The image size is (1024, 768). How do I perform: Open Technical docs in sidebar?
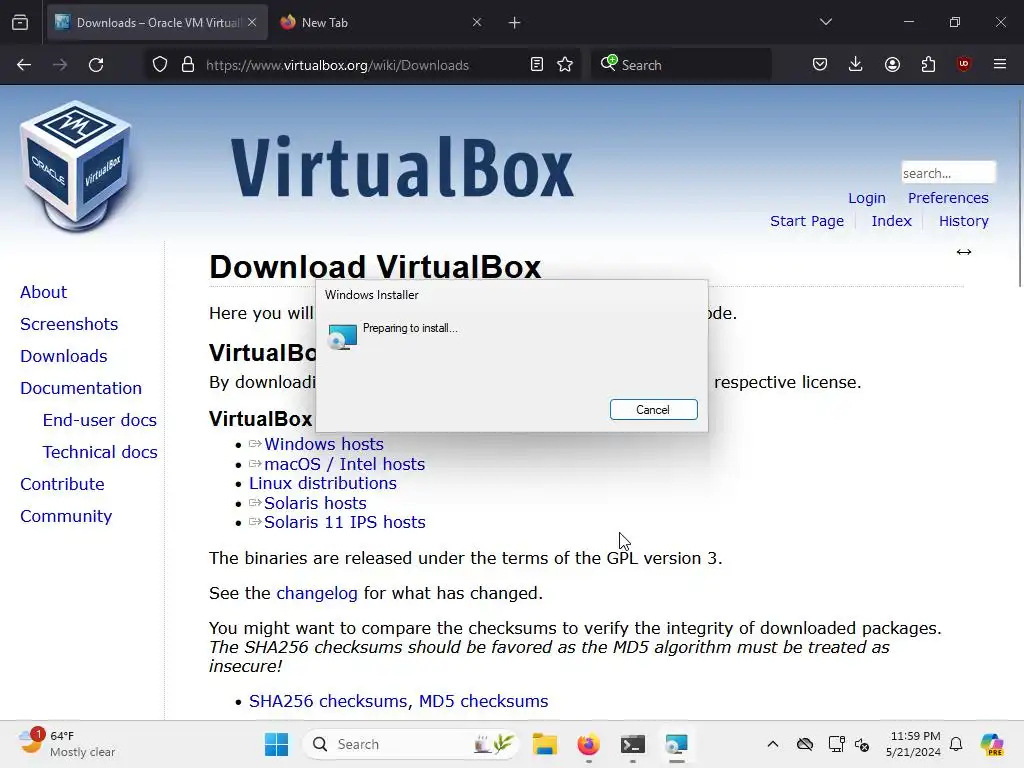[x=100, y=452]
